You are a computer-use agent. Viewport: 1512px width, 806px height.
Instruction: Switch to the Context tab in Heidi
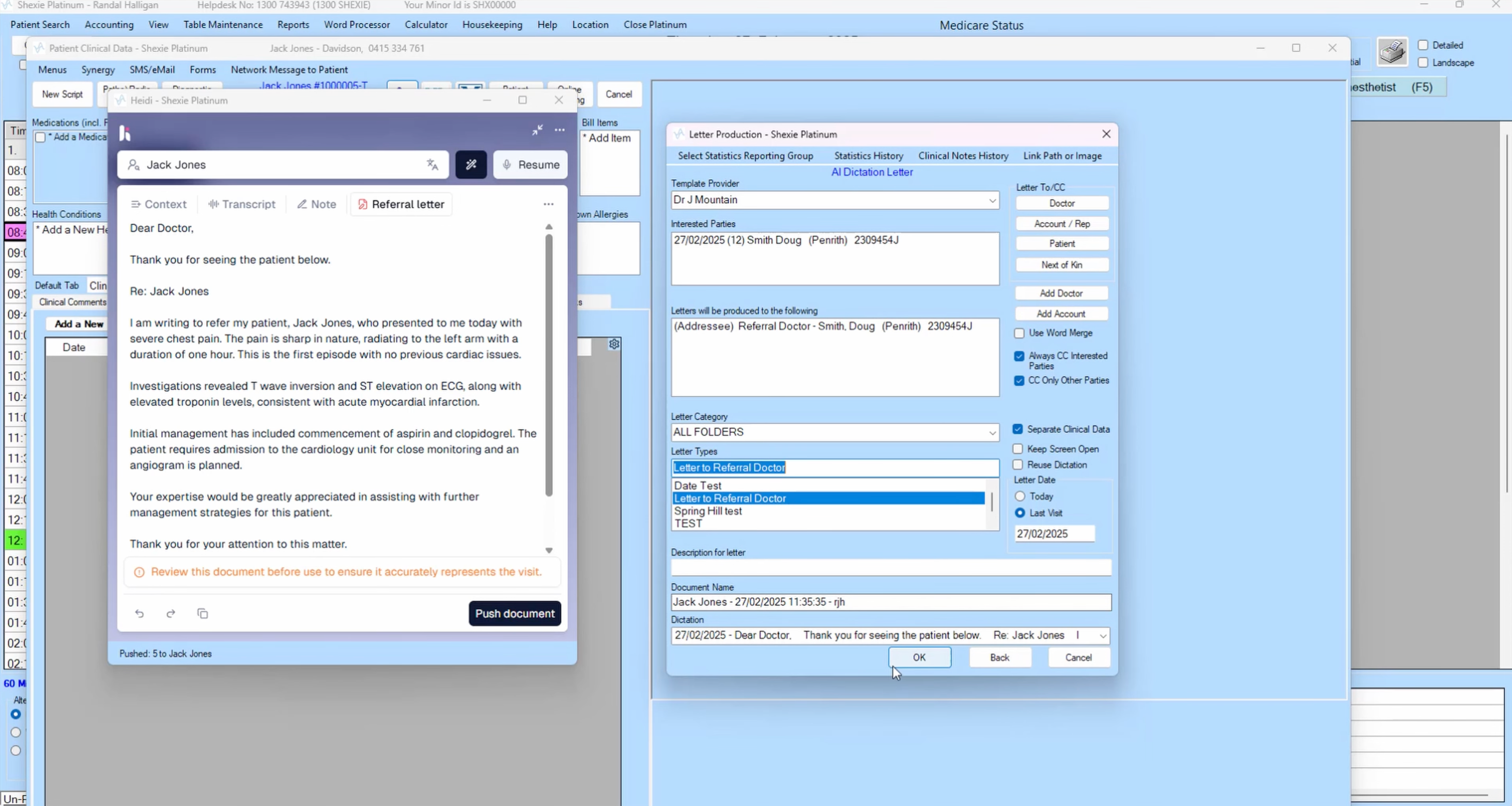(x=159, y=204)
